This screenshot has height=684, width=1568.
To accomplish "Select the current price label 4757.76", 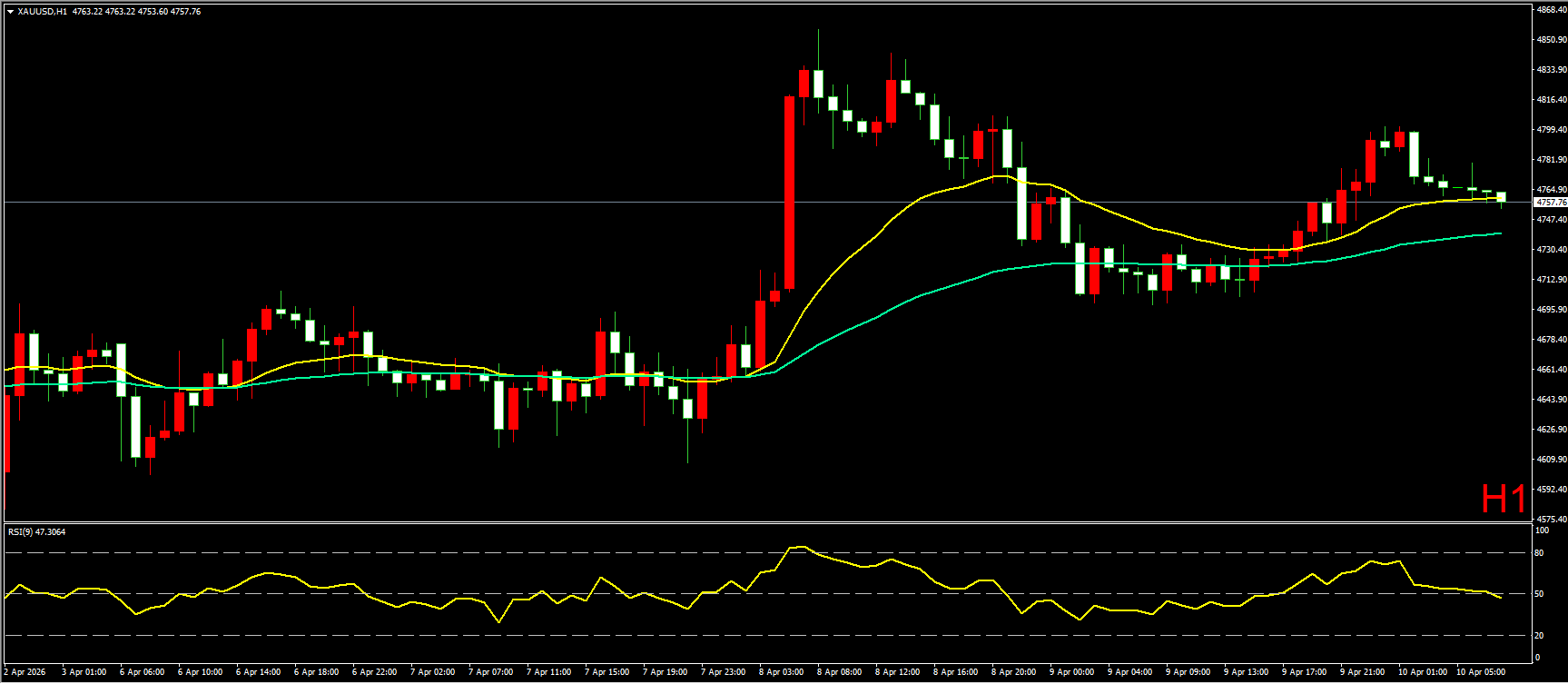I will [x=1550, y=203].
